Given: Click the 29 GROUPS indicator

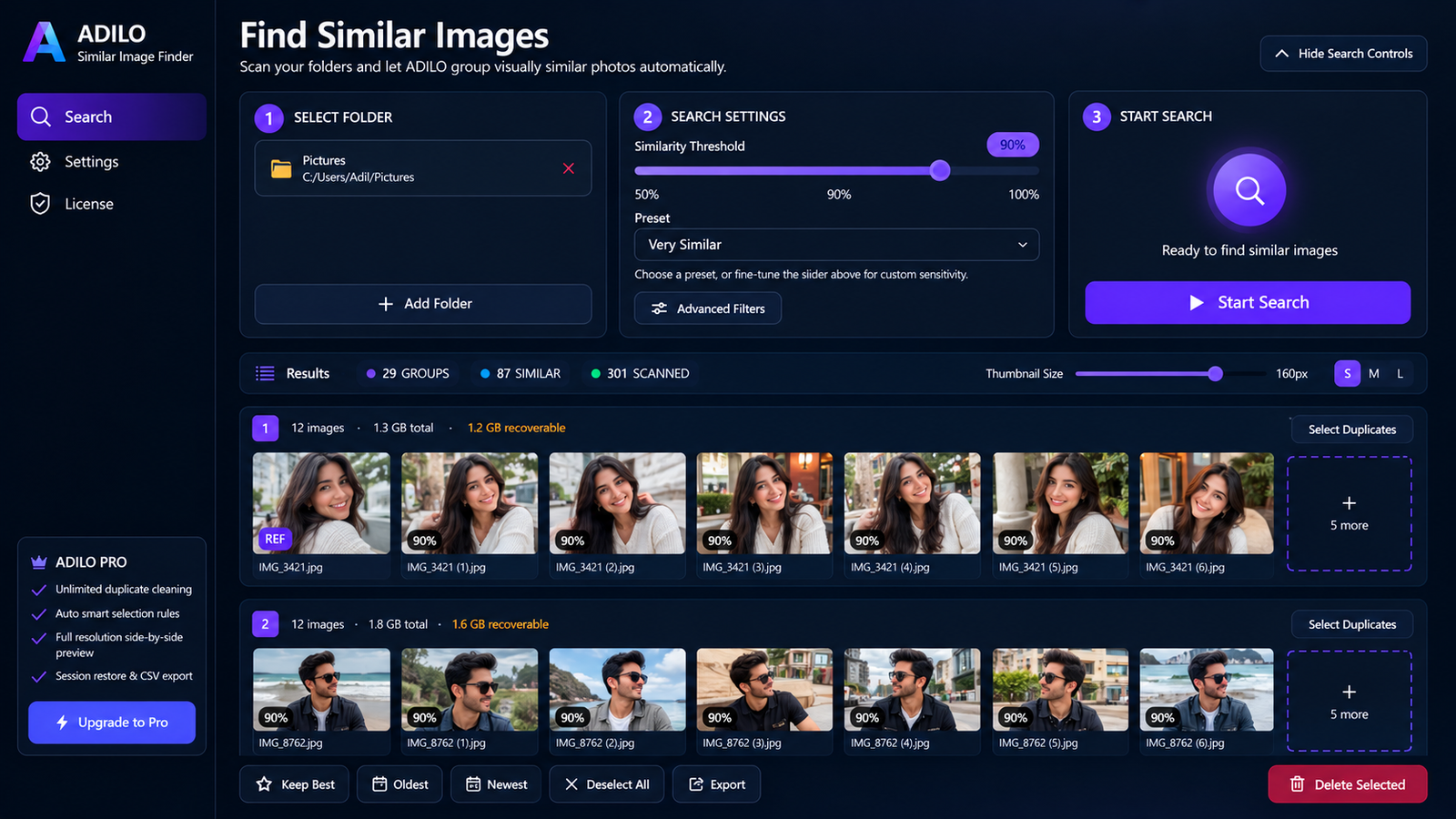Looking at the screenshot, I should coord(408,373).
